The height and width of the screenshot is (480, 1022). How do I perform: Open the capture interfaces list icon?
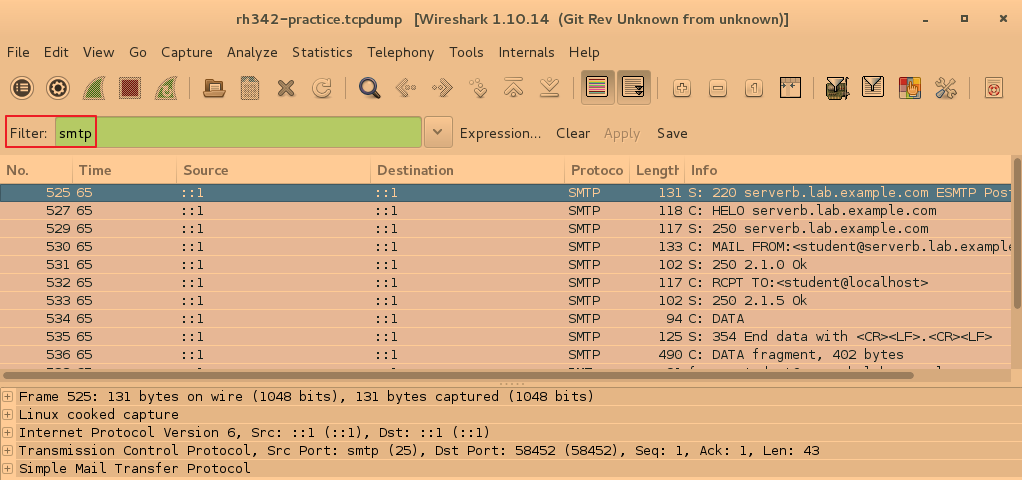21,88
